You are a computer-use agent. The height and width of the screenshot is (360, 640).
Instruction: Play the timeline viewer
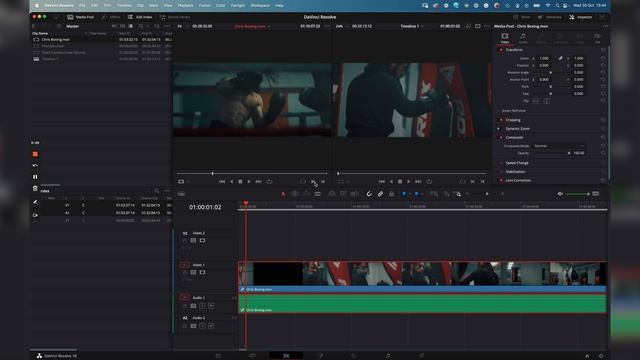(409, 182)
